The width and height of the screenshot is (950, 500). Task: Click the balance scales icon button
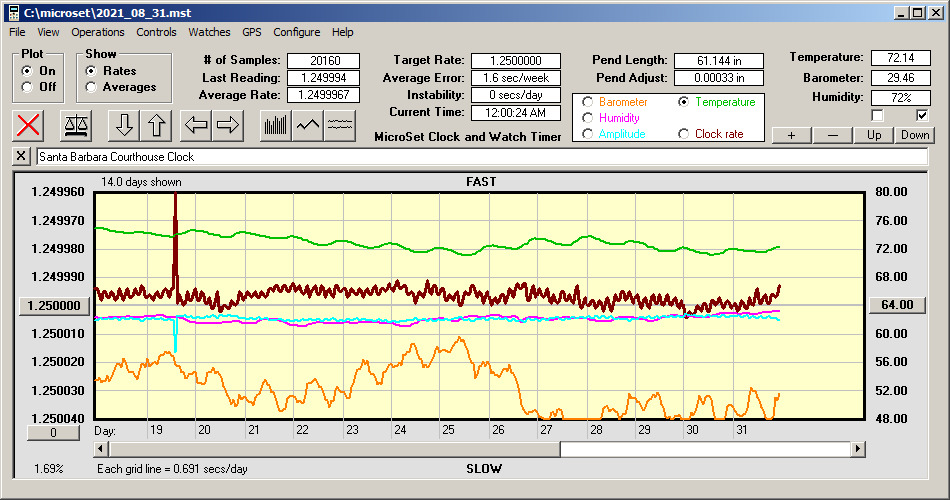coord(76,125)
